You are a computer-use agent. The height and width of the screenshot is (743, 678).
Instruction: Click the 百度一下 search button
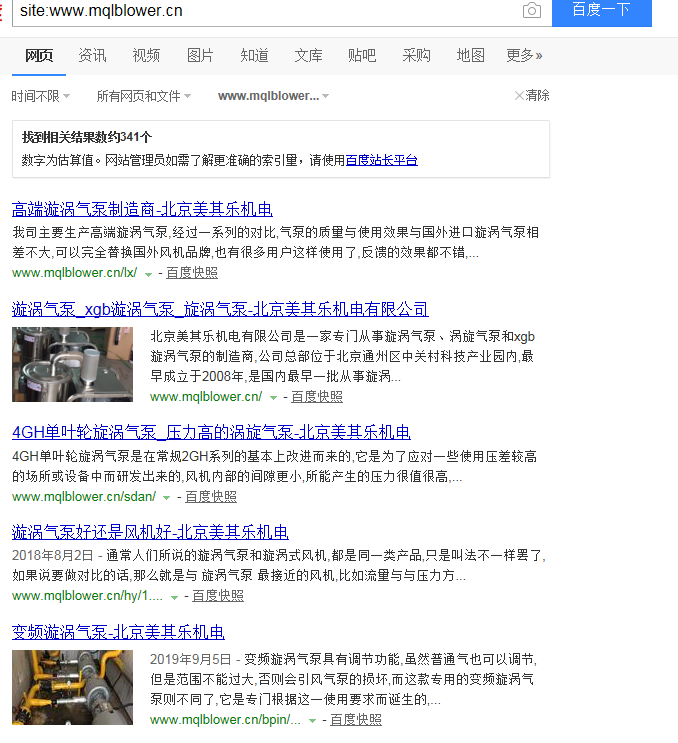tap(602, 11)
